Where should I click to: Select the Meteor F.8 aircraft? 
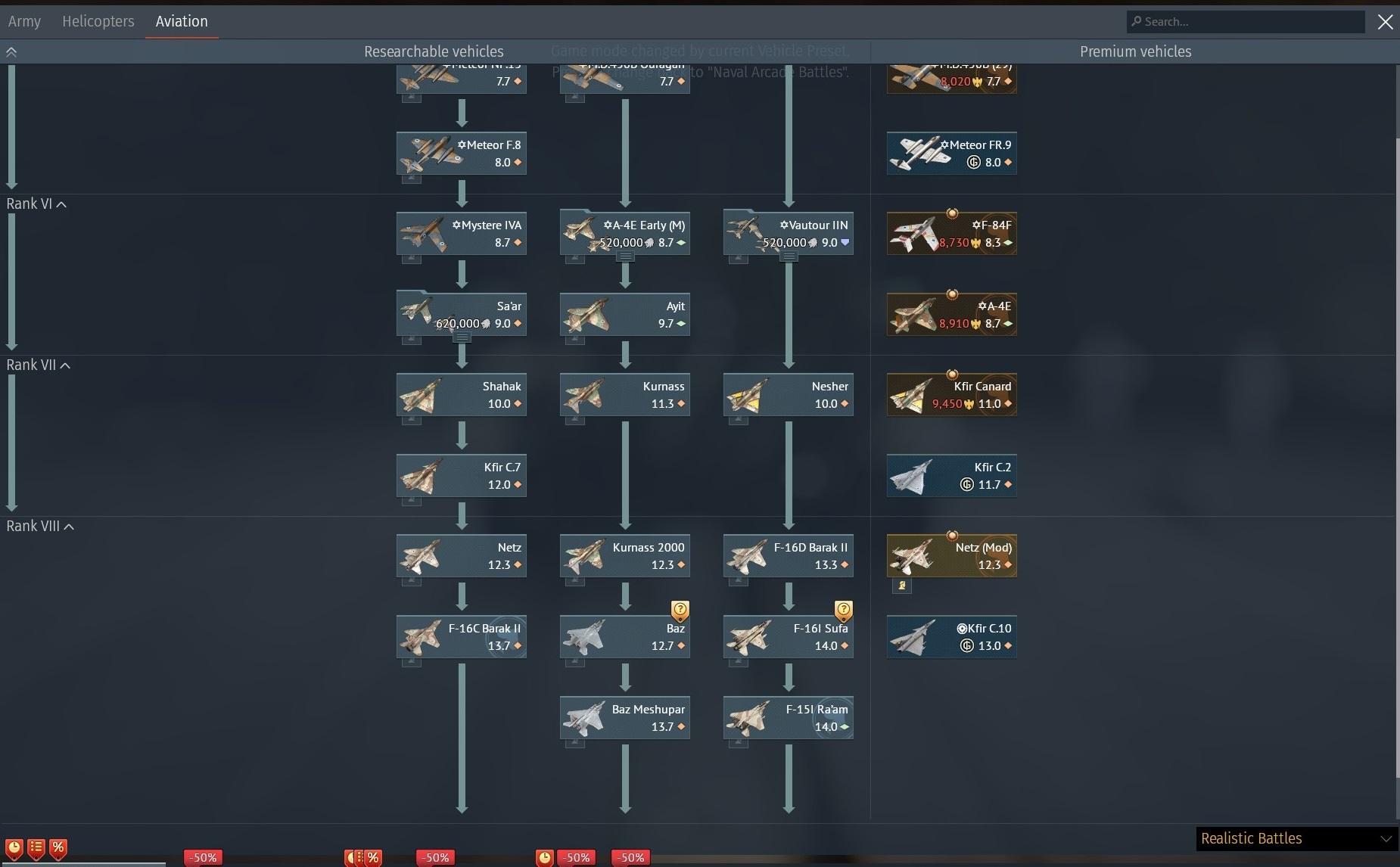point(462,154)
